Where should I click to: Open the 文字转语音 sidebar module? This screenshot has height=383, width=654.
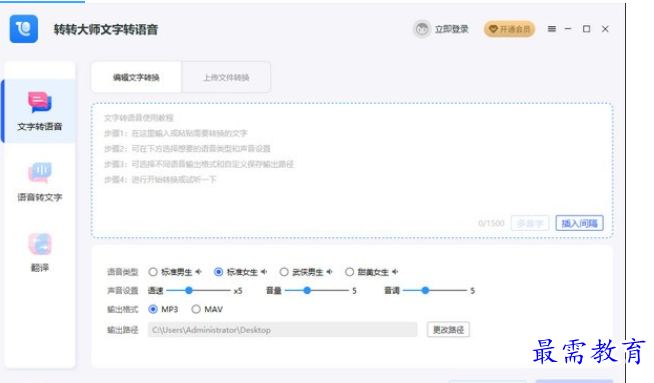pos(40,111)
